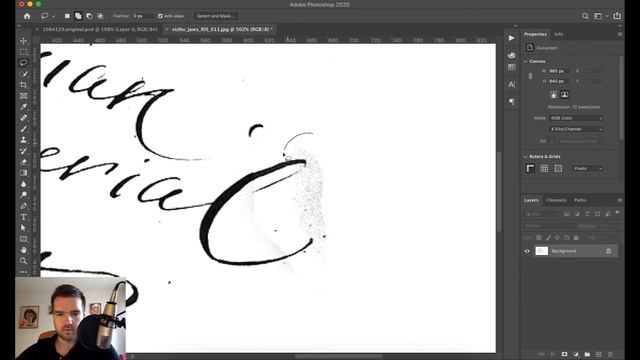Select the Healing Brush tool

[x=23, y=118]
